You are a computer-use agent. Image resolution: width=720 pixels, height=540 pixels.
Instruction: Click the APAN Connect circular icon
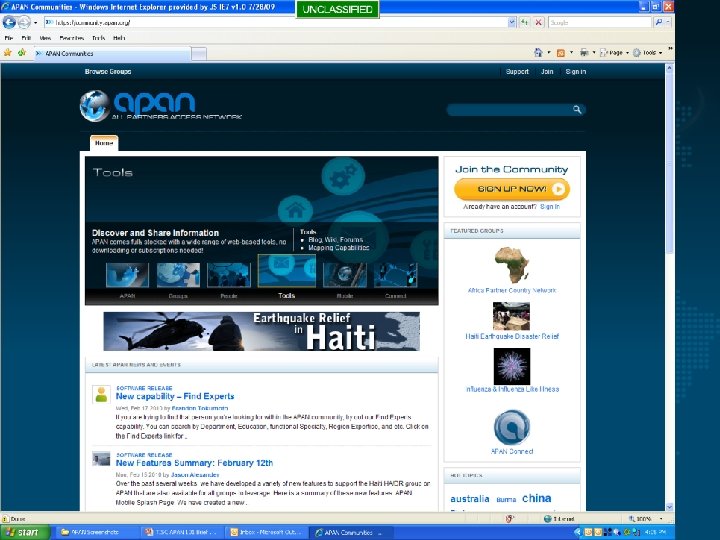512,427
